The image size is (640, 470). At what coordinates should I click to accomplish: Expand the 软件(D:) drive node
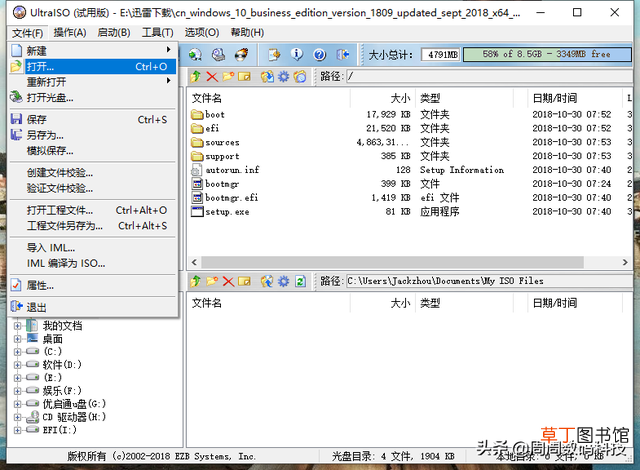(17, 365)
